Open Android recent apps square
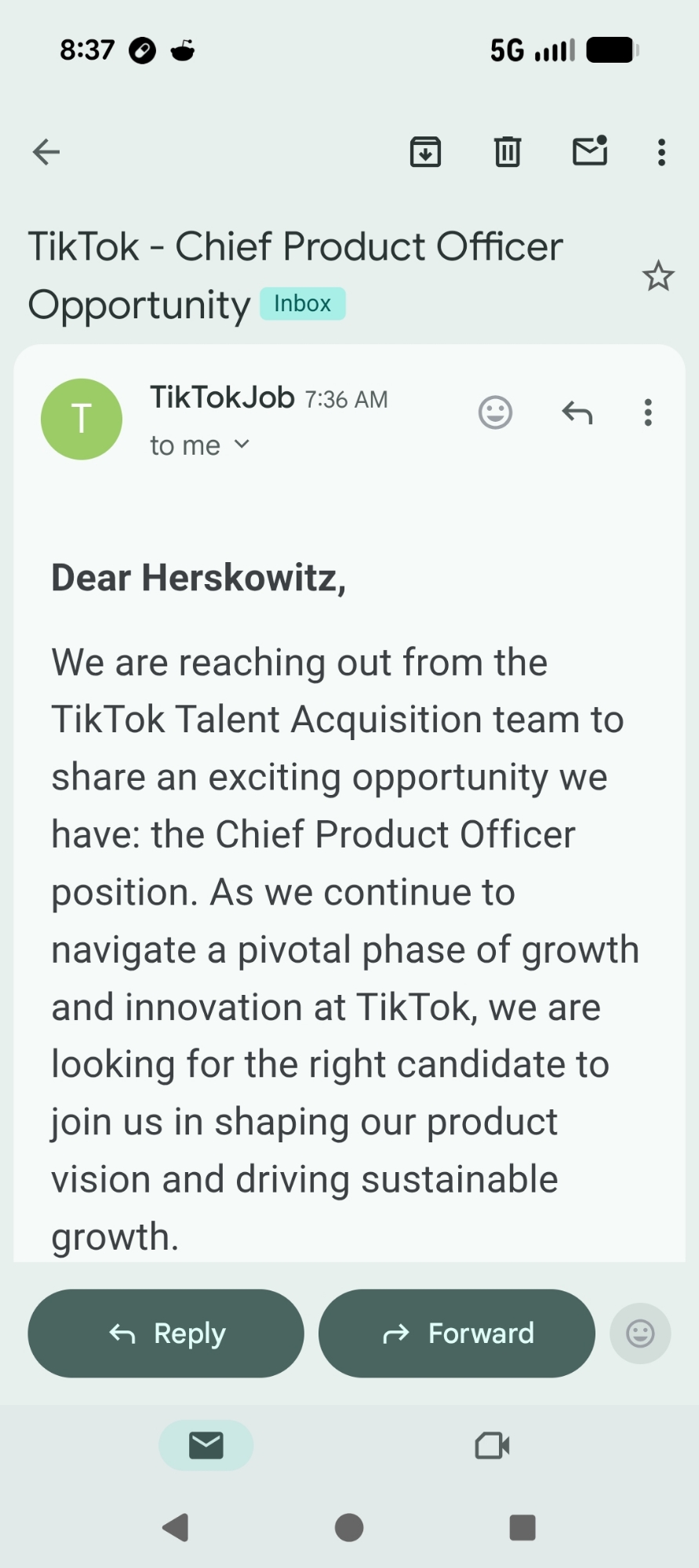 pyautogui.click(x=522, y=1527)
